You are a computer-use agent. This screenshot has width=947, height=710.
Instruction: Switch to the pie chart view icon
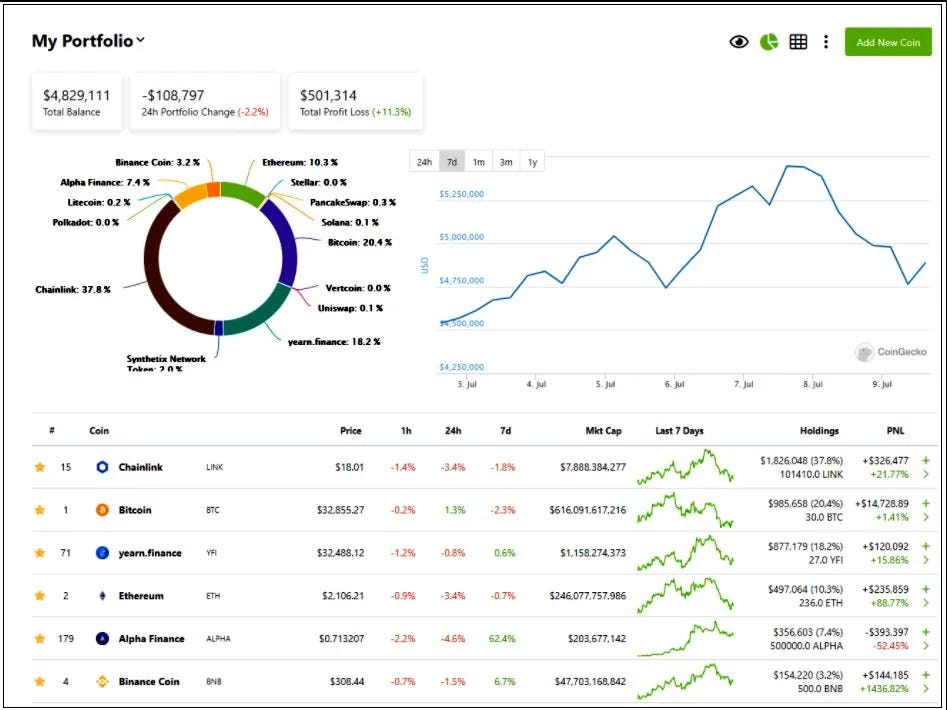tap(769, 42)
